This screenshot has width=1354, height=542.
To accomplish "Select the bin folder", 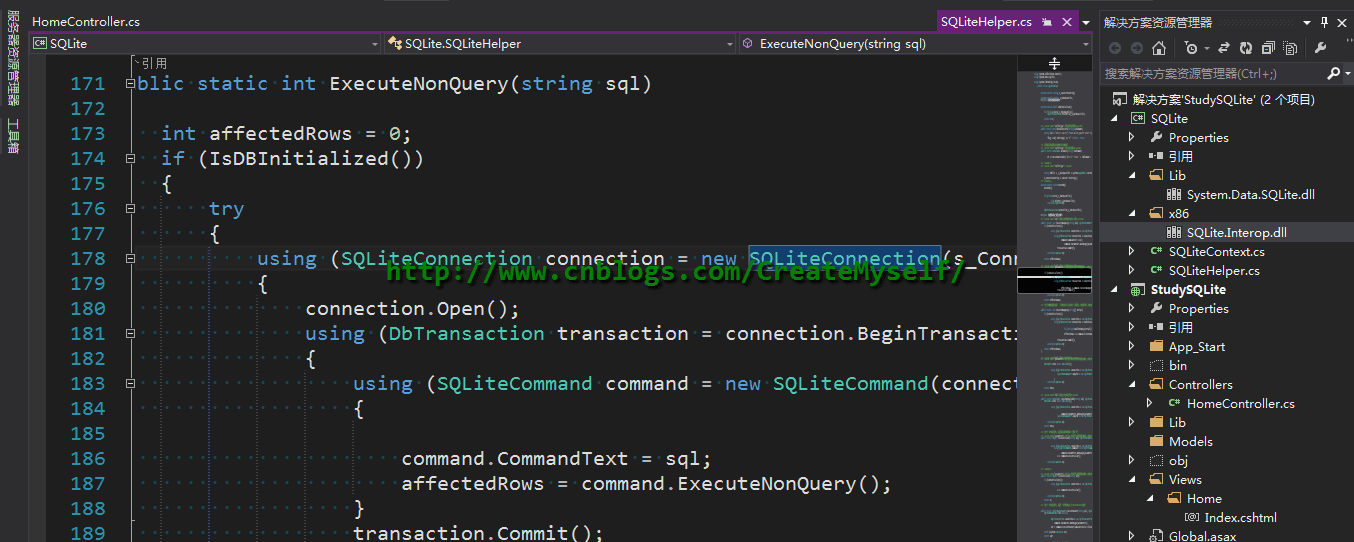I will click(x=1177, y=365).
